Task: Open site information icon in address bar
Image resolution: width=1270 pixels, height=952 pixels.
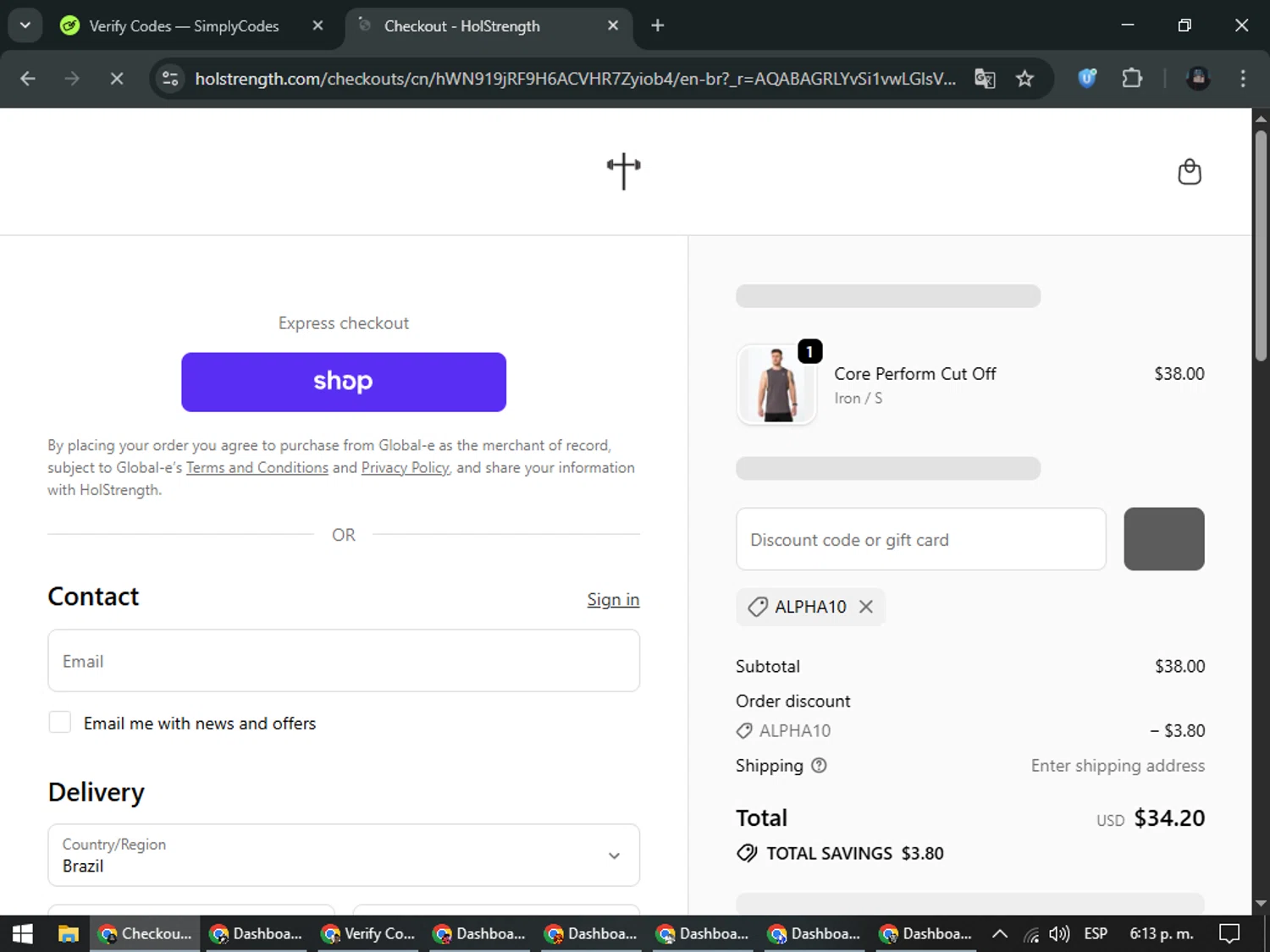Action: pos(170,79)
